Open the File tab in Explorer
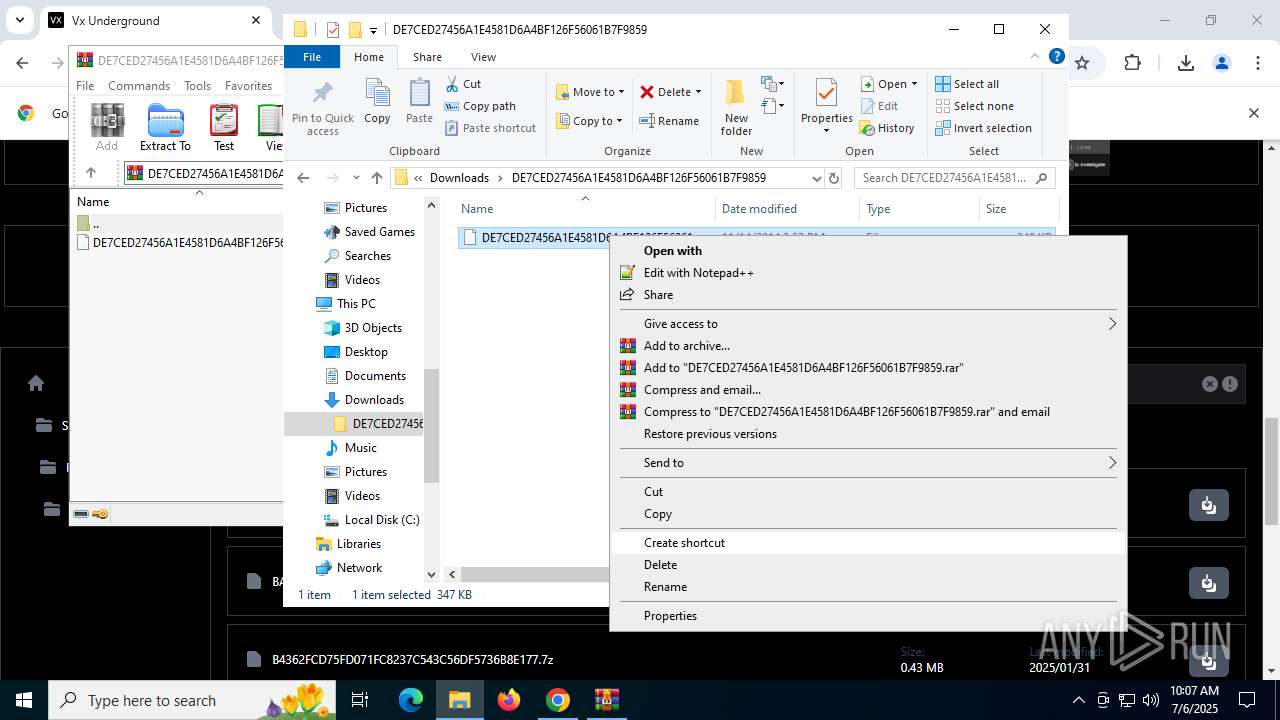1280x720 pixels. [312, 57]
